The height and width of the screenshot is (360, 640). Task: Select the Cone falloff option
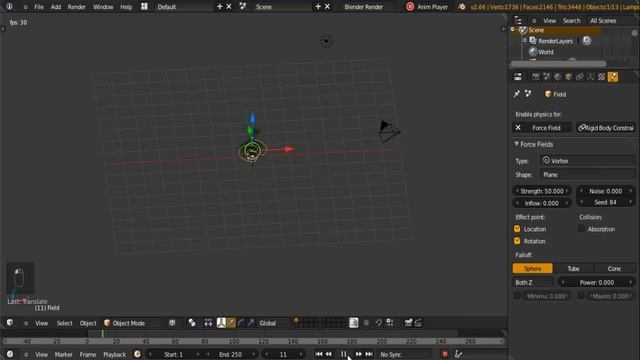click(614, 269)
